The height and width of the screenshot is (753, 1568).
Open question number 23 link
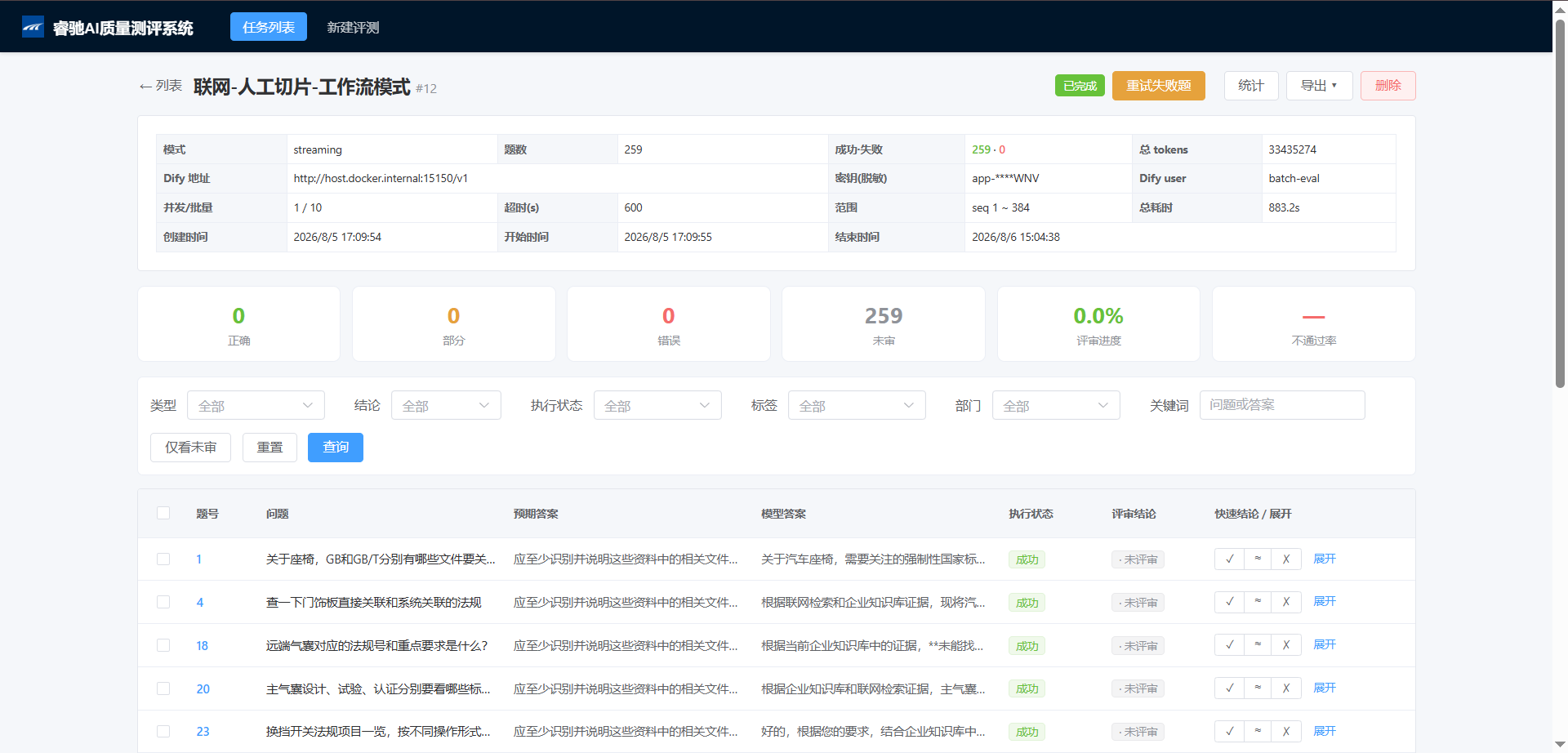(x=203, y=732)
